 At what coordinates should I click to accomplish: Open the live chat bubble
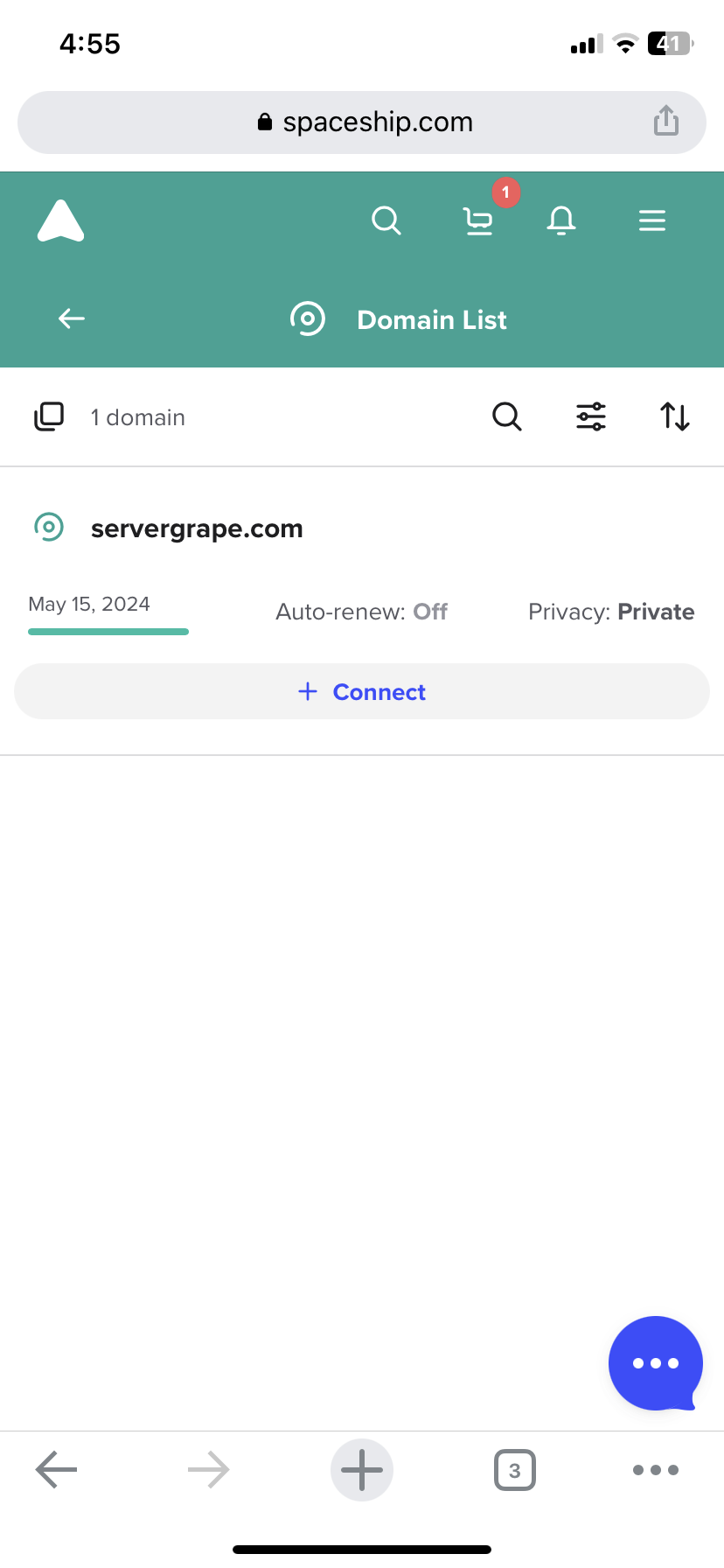pos(656,1363)
